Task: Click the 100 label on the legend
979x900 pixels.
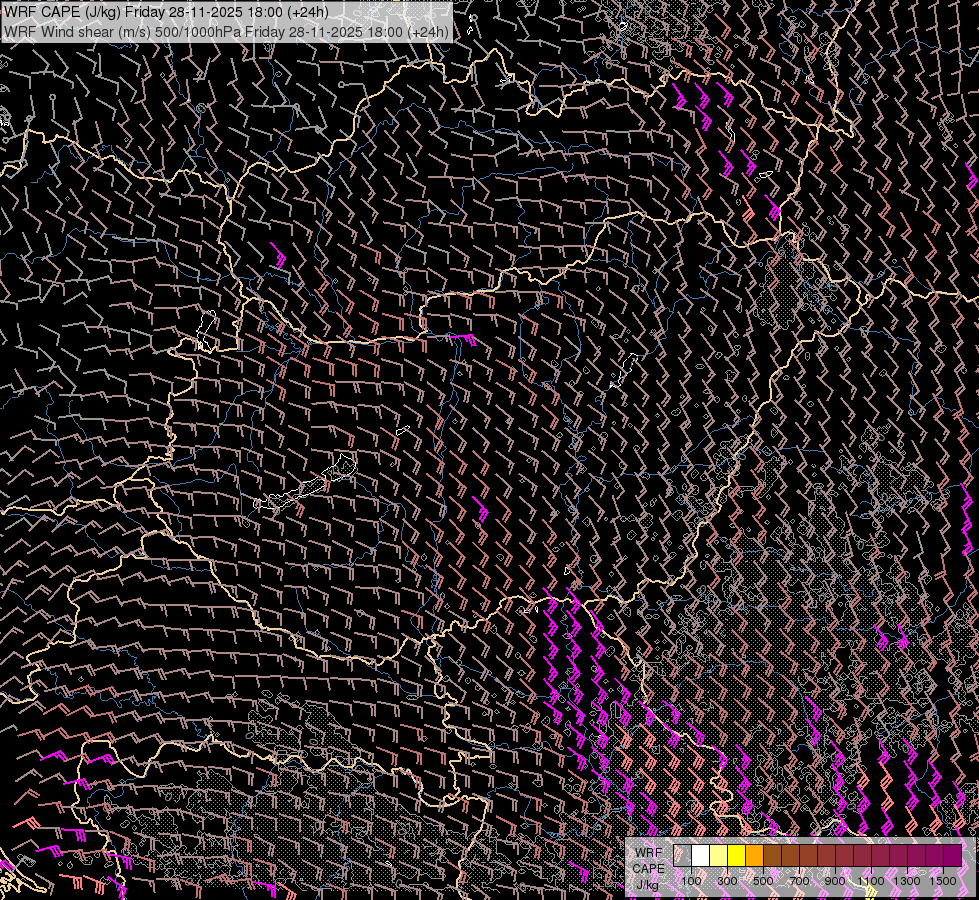Action: (691, 881)
